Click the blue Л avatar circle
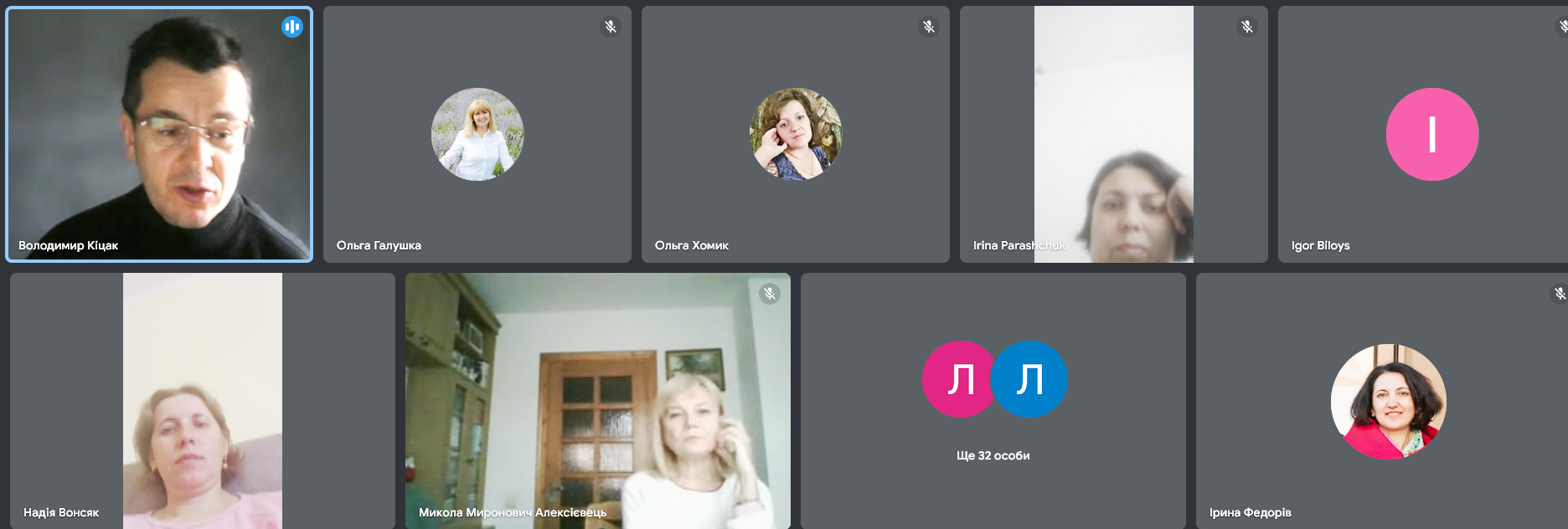Image resolution: width=1568 pixels, height=529 pixels. tap(1030, 379)
